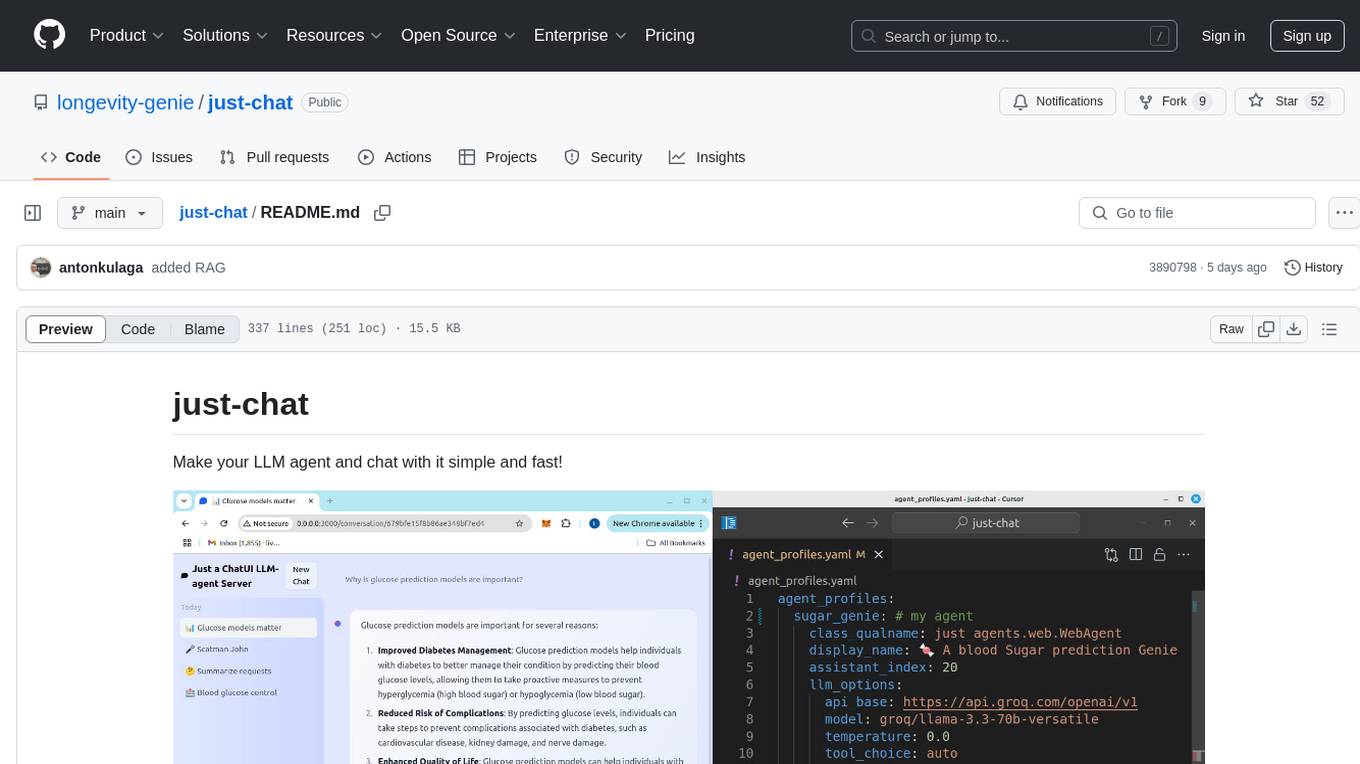View the file History
1360x764 pixels.
[x=1313, y=267]
